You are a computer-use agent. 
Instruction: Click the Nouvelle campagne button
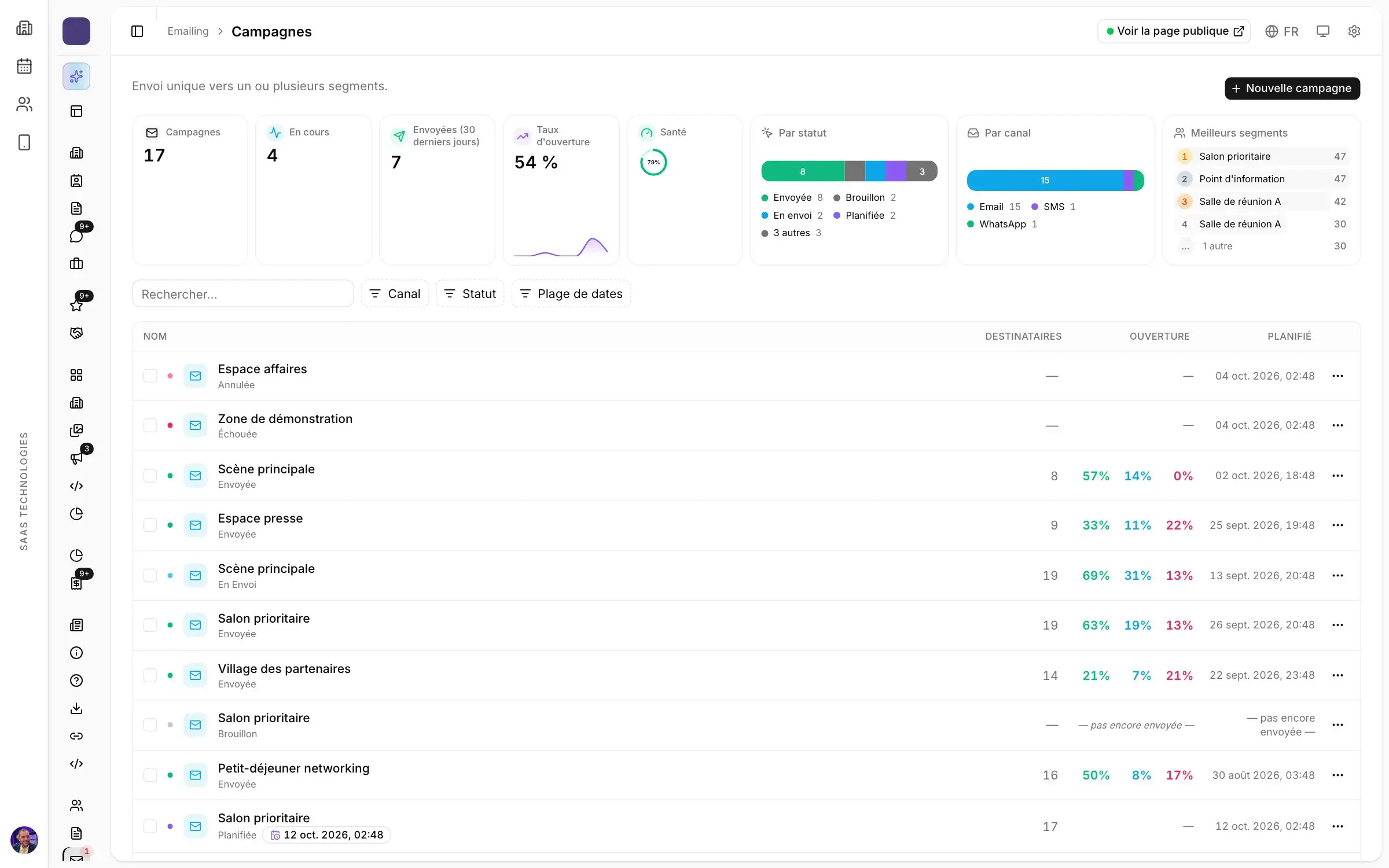tap(1292, 89)
